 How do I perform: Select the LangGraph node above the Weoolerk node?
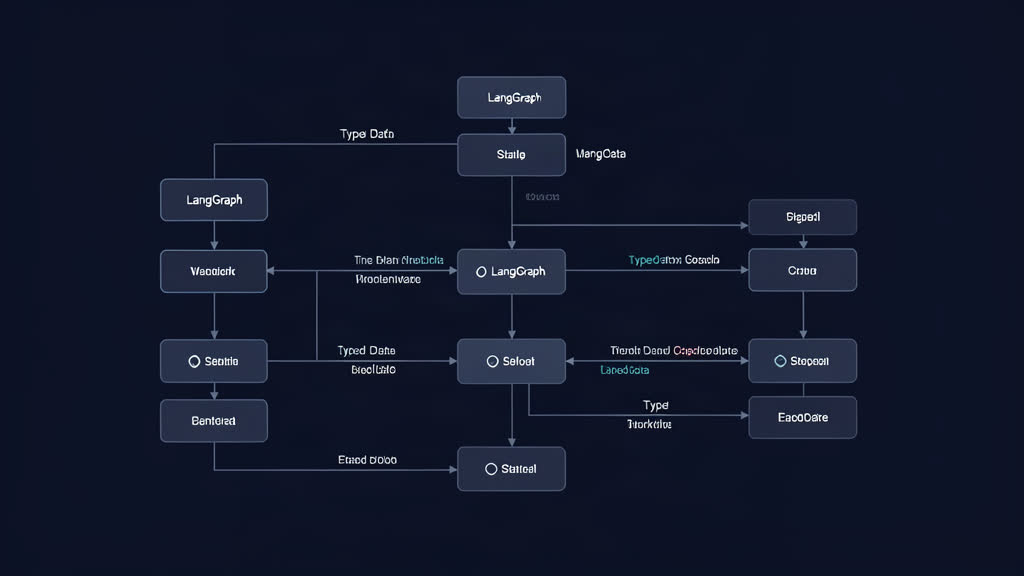(x=214, y=200)
